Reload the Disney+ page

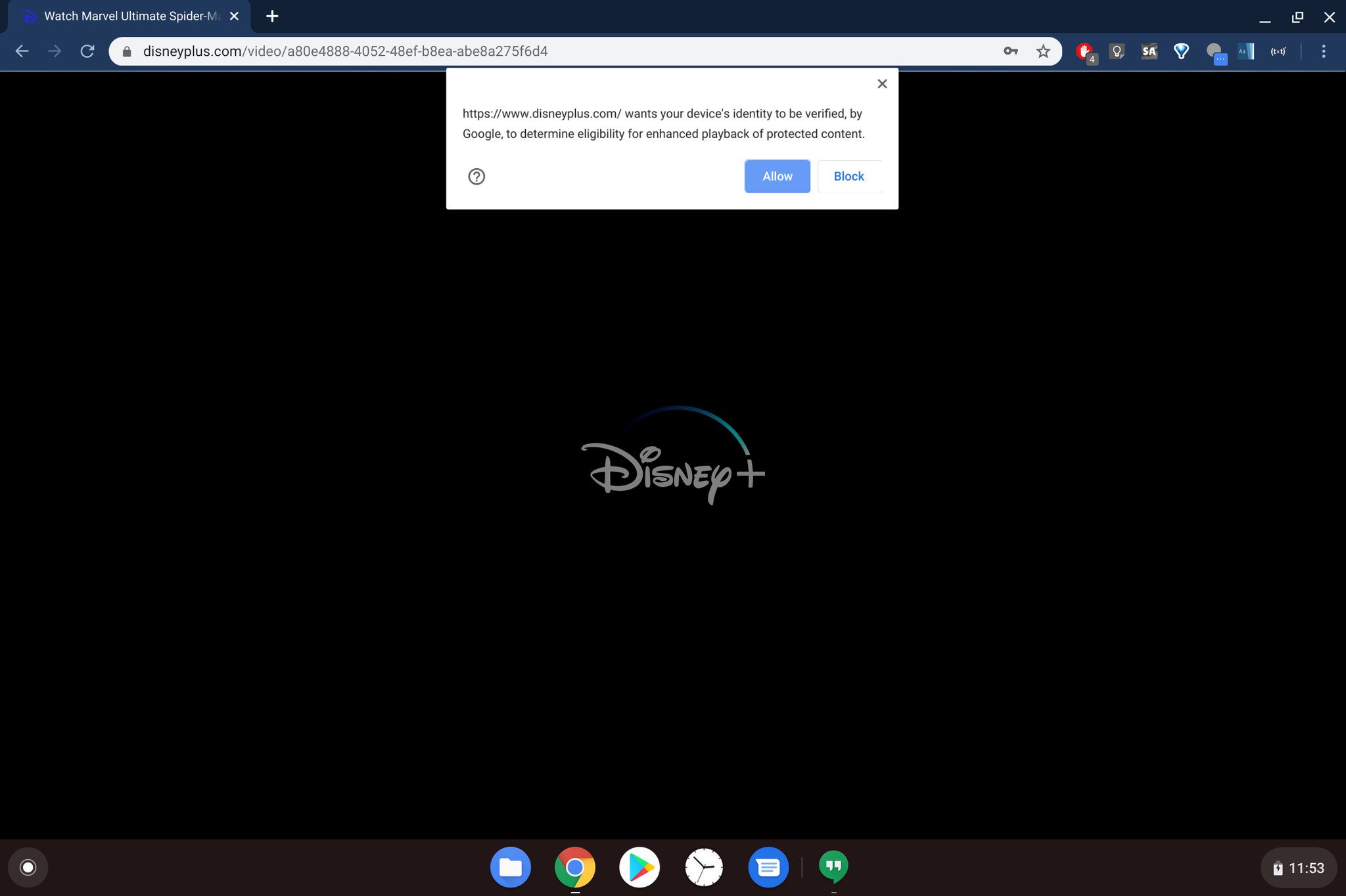(87, 51)
